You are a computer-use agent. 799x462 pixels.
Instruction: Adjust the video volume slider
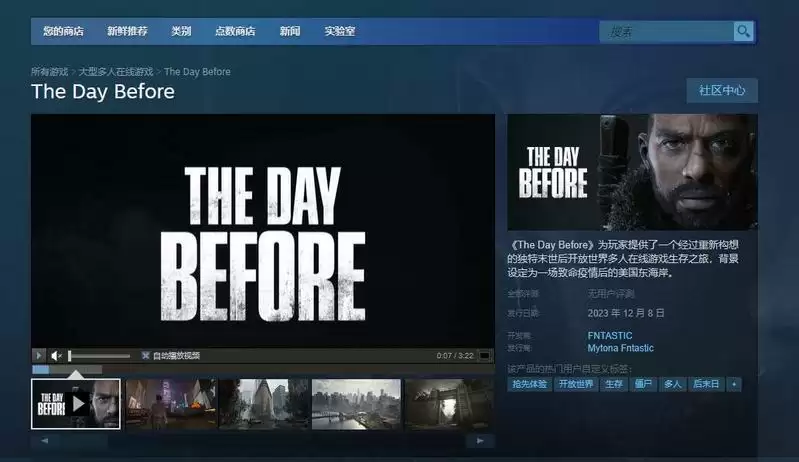coord(99,355)
